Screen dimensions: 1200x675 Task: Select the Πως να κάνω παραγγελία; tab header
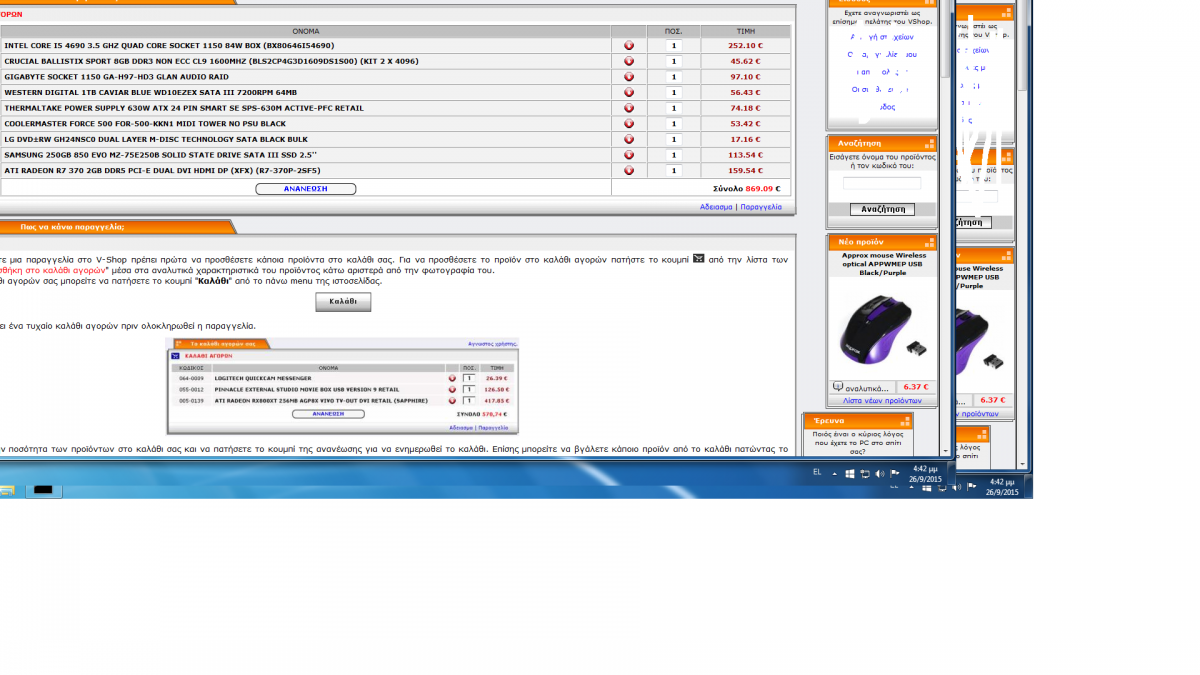pos(72,226)
